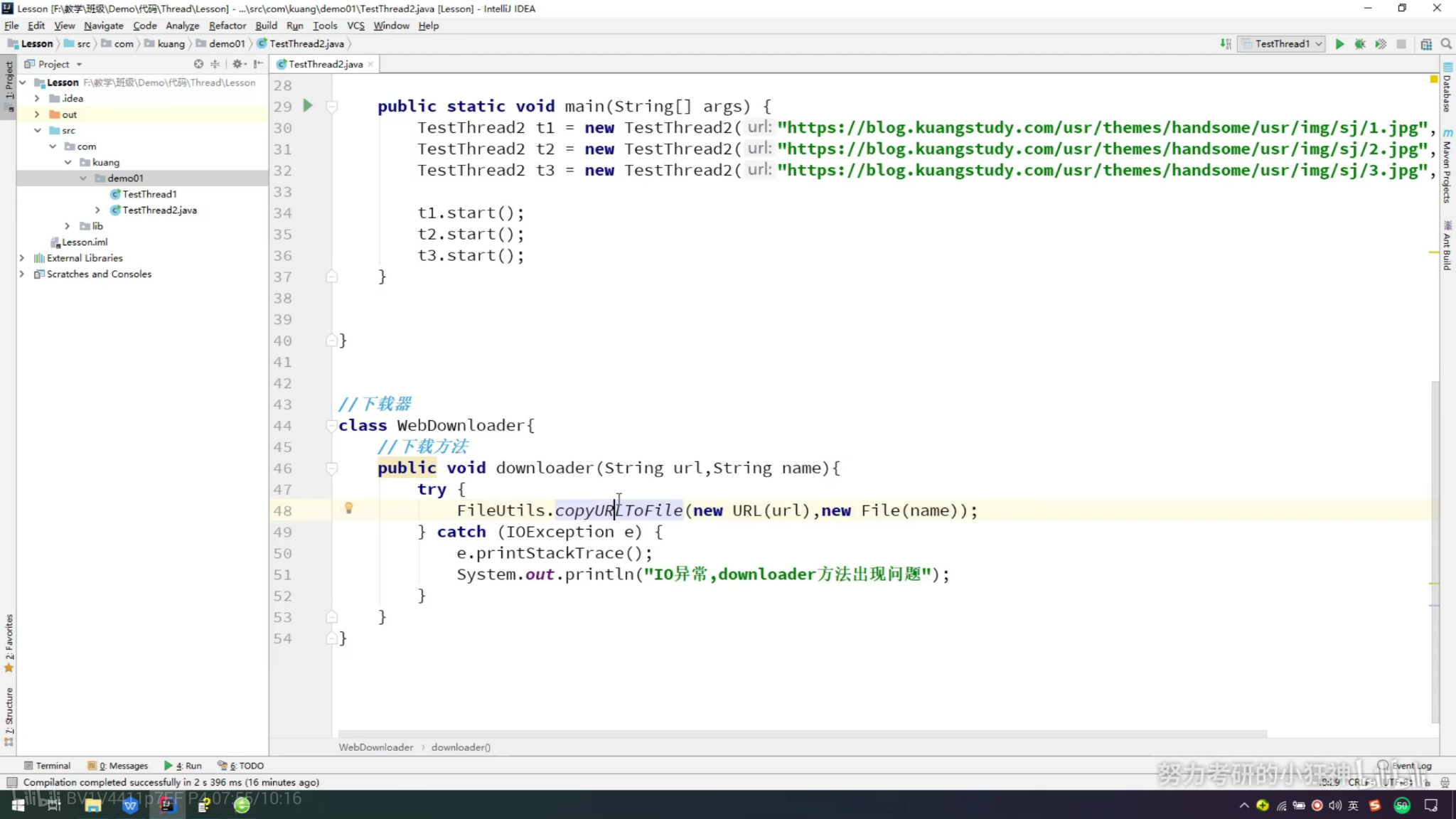Viewport: 1456px width, 819px height.
Task: Fold the WebDownloader class at line 44
Action: [331, 425]
